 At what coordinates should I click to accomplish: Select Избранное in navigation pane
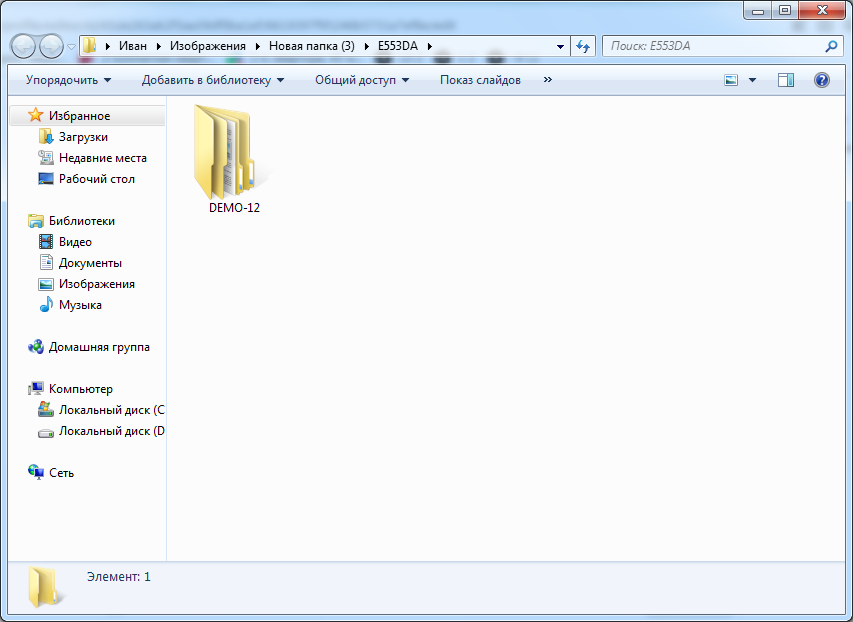pos(79,116)
